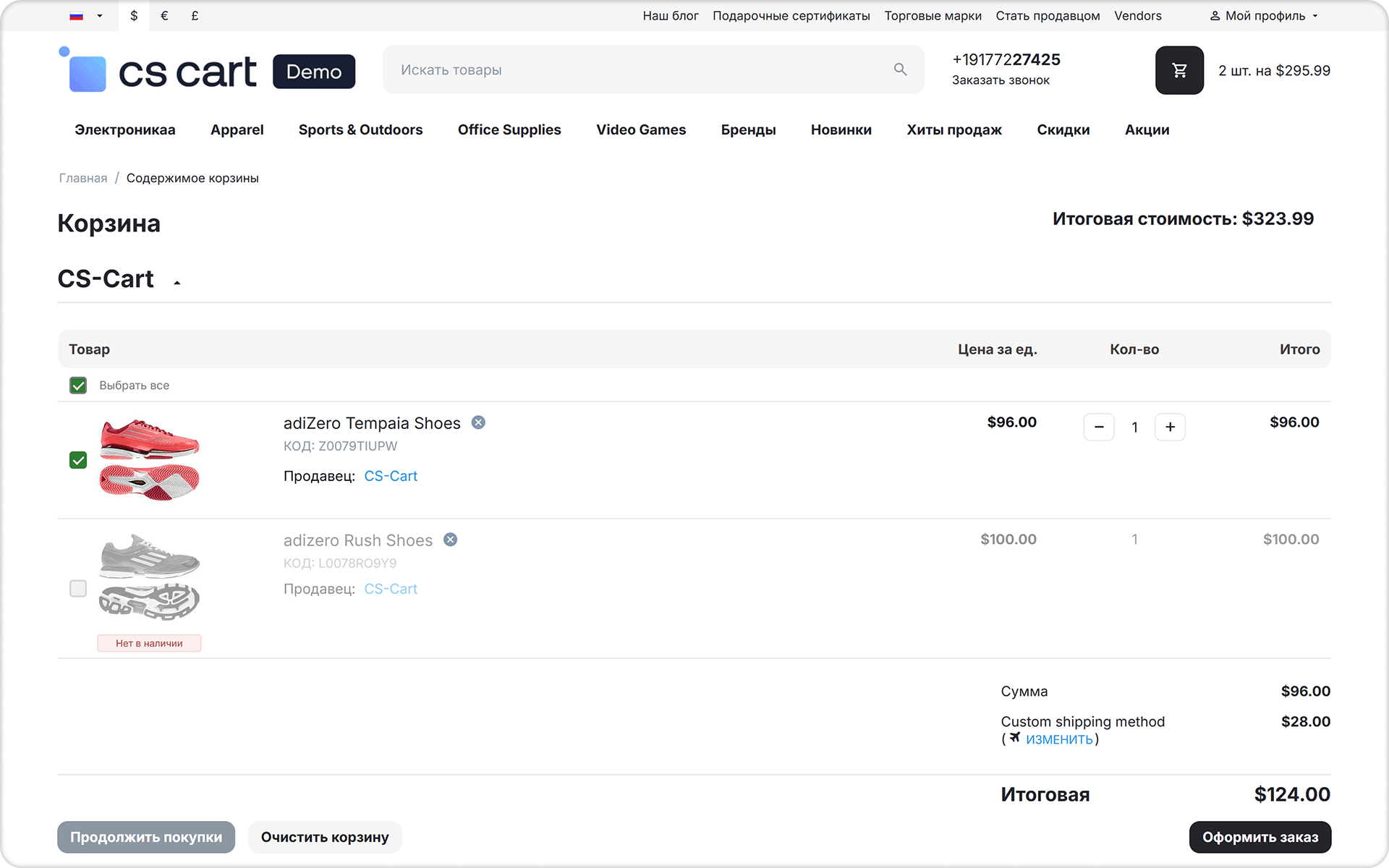Click the $124.00 total value
The image size is (1389, 868).
click(x=1292, y=794)
